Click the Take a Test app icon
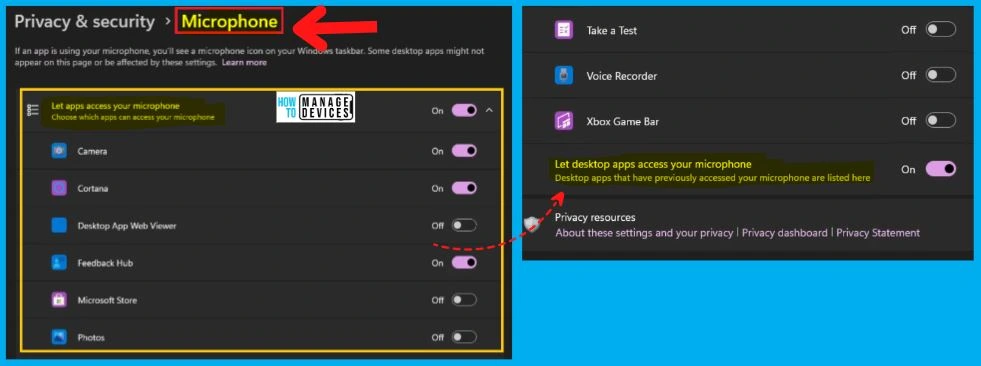Viewport: 981px width, 366px height. pos(564,30)
